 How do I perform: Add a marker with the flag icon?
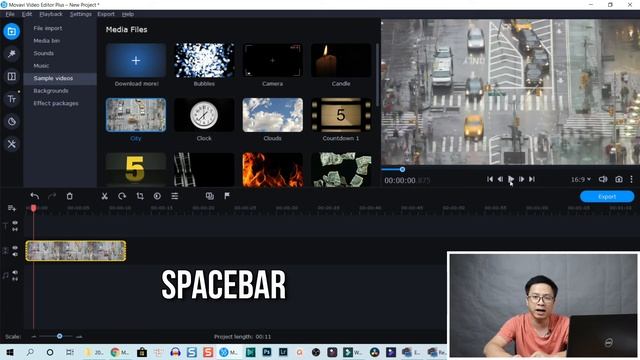click(227, 196)
